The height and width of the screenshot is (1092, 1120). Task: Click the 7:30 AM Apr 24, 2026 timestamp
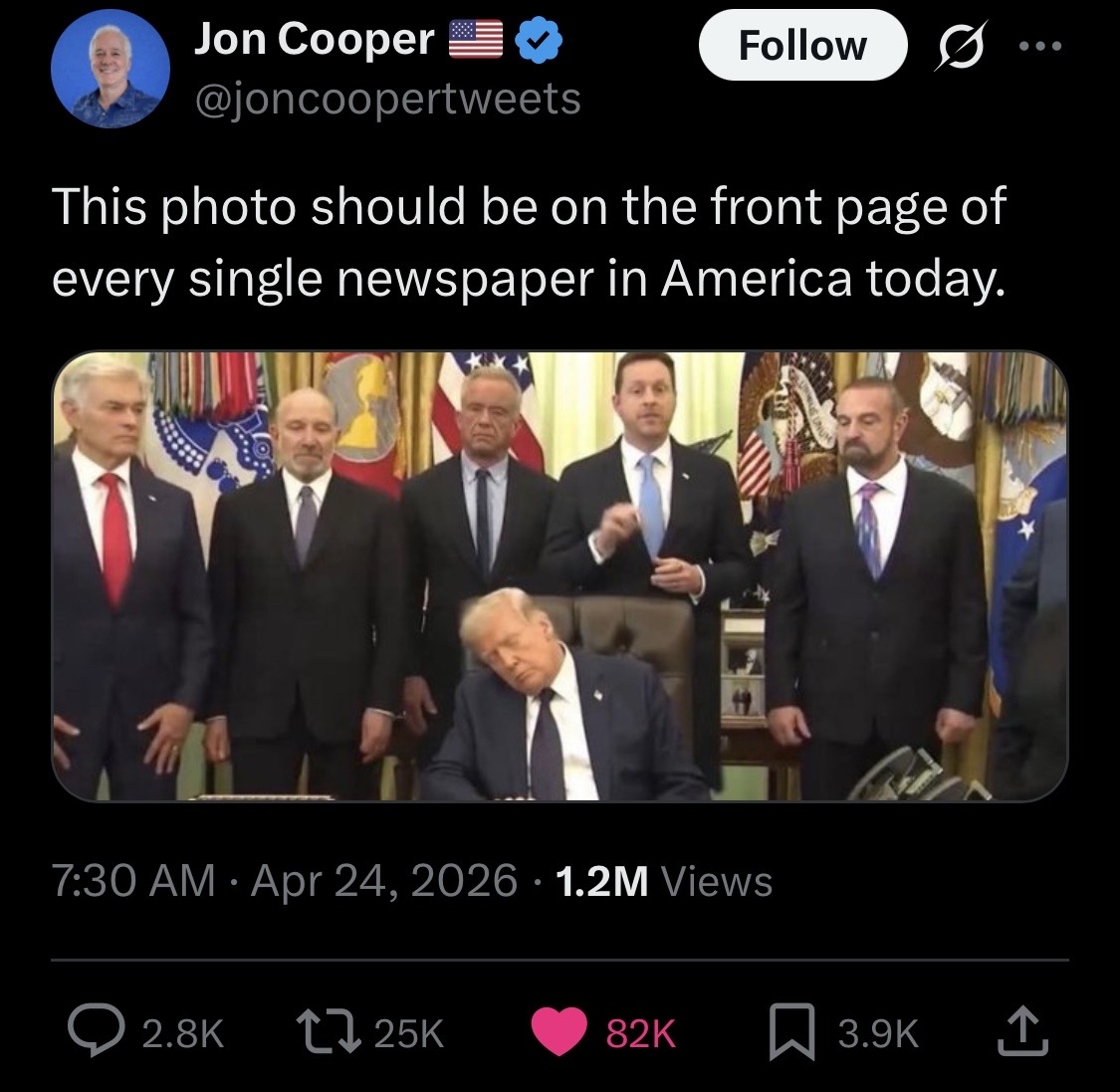[285, 880]
